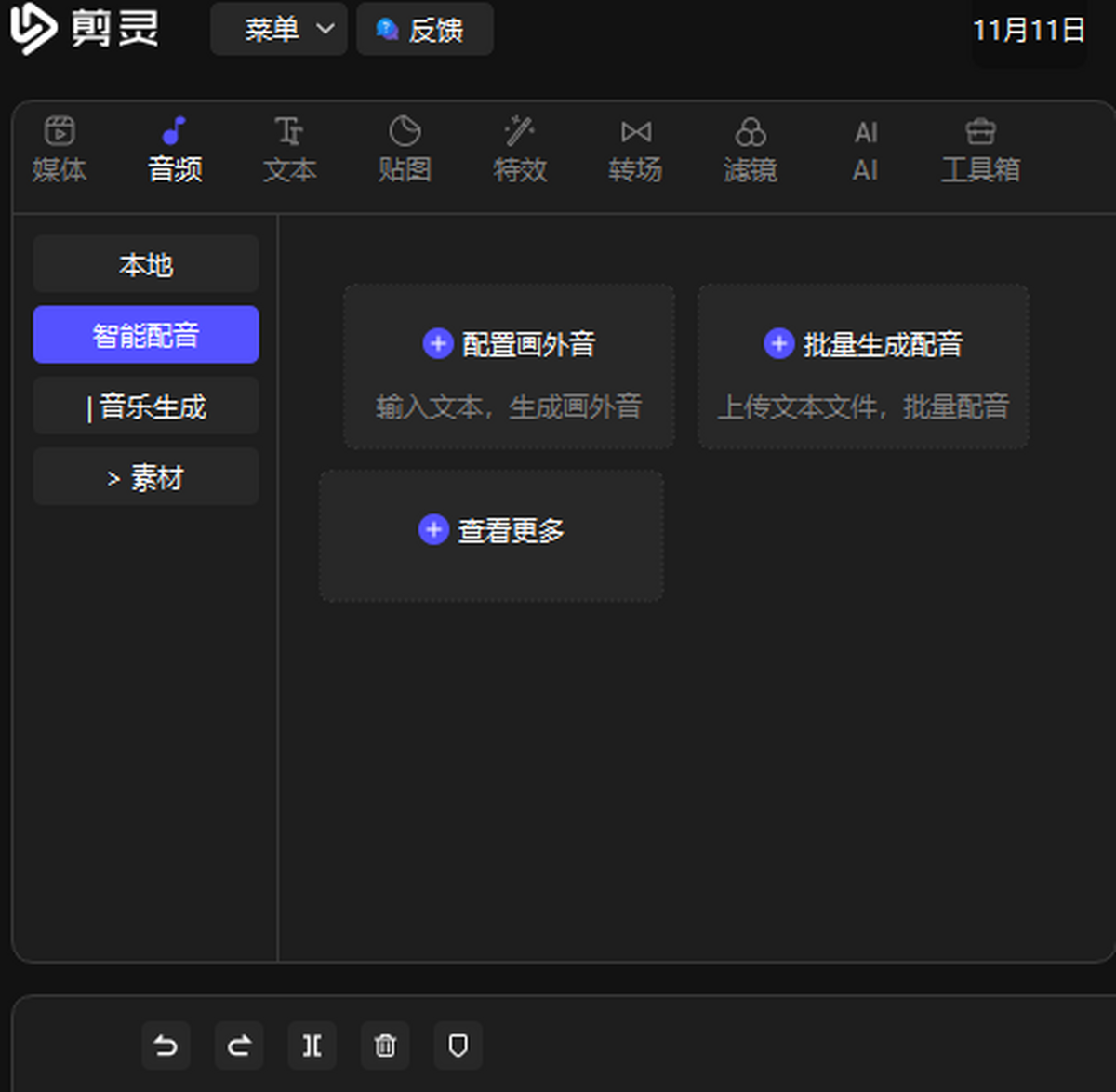
Task: Click the undo arrow icon
Action: coord(166,1045)
